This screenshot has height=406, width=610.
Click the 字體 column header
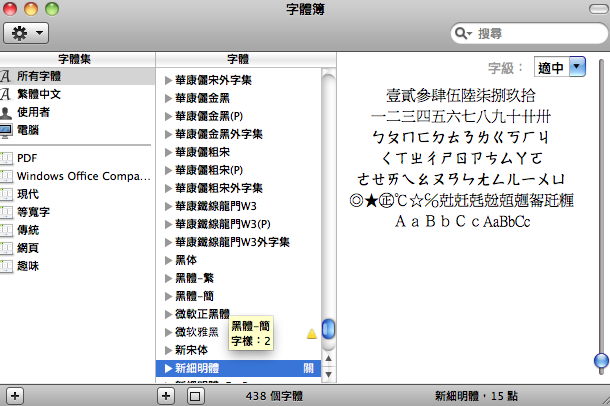click(246, 59)
